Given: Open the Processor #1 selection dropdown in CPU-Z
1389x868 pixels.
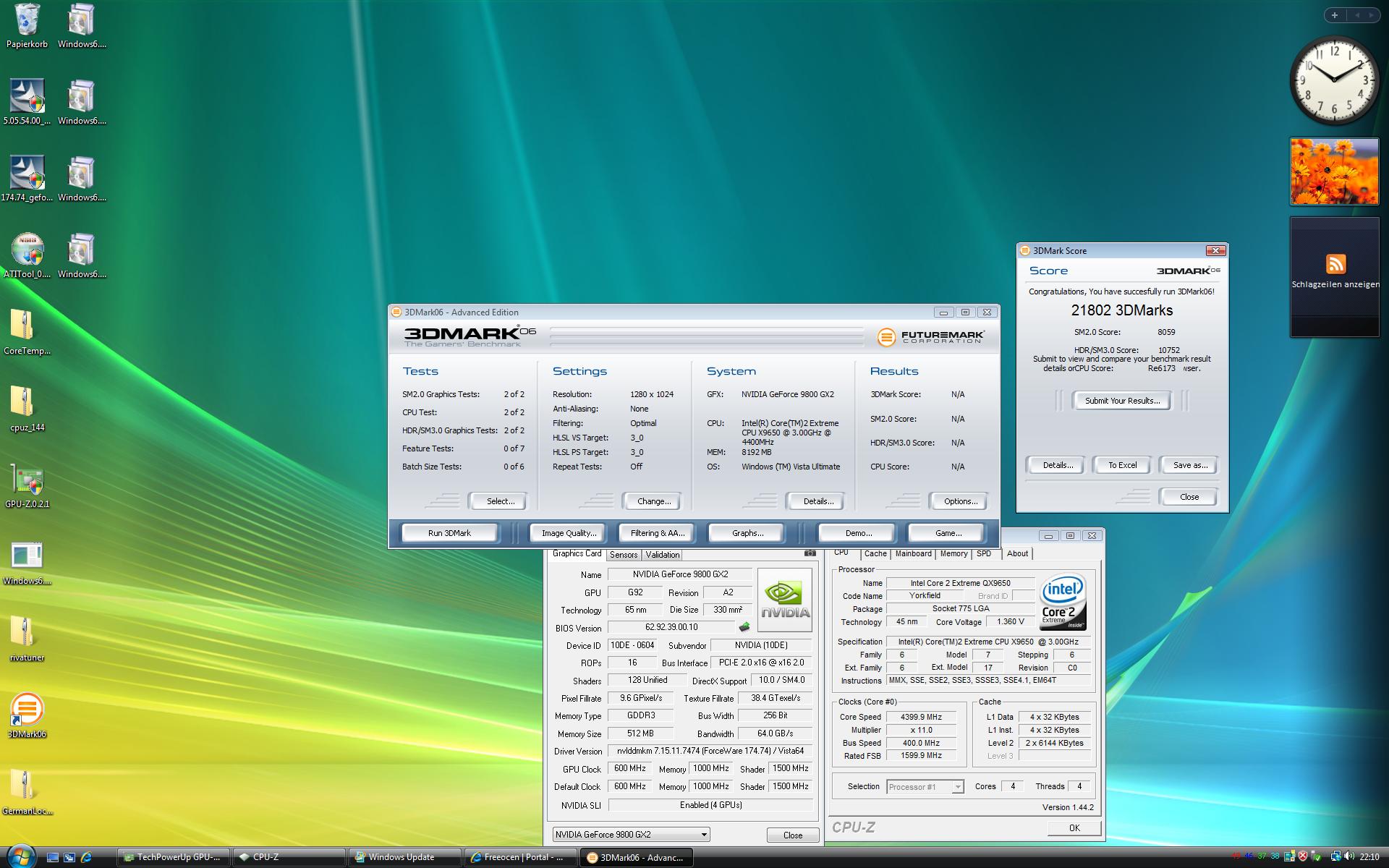Looking at the screenshot, I should [925, 787].
